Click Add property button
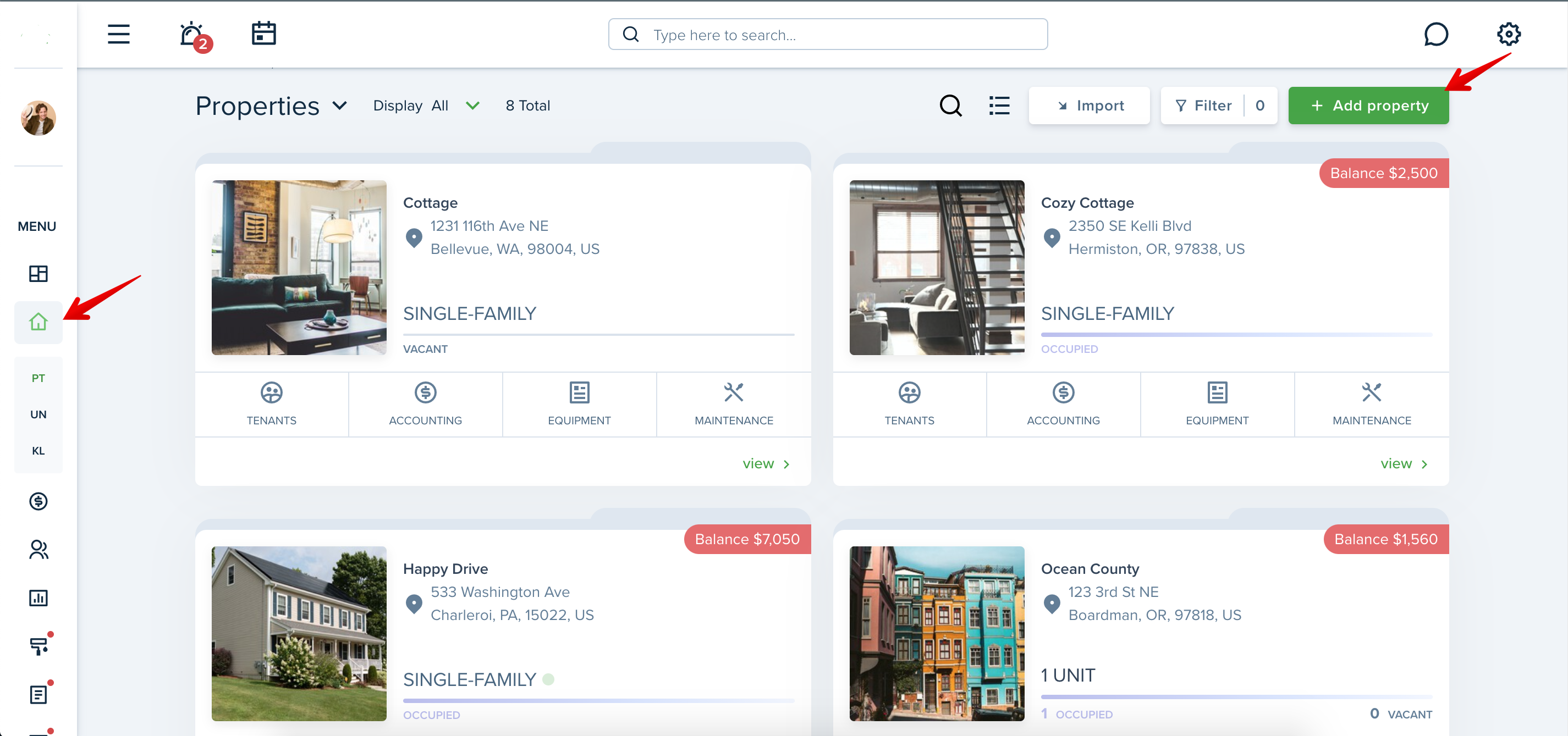The height and width of the screenshot is (736, 1568). pos(1368,106)
